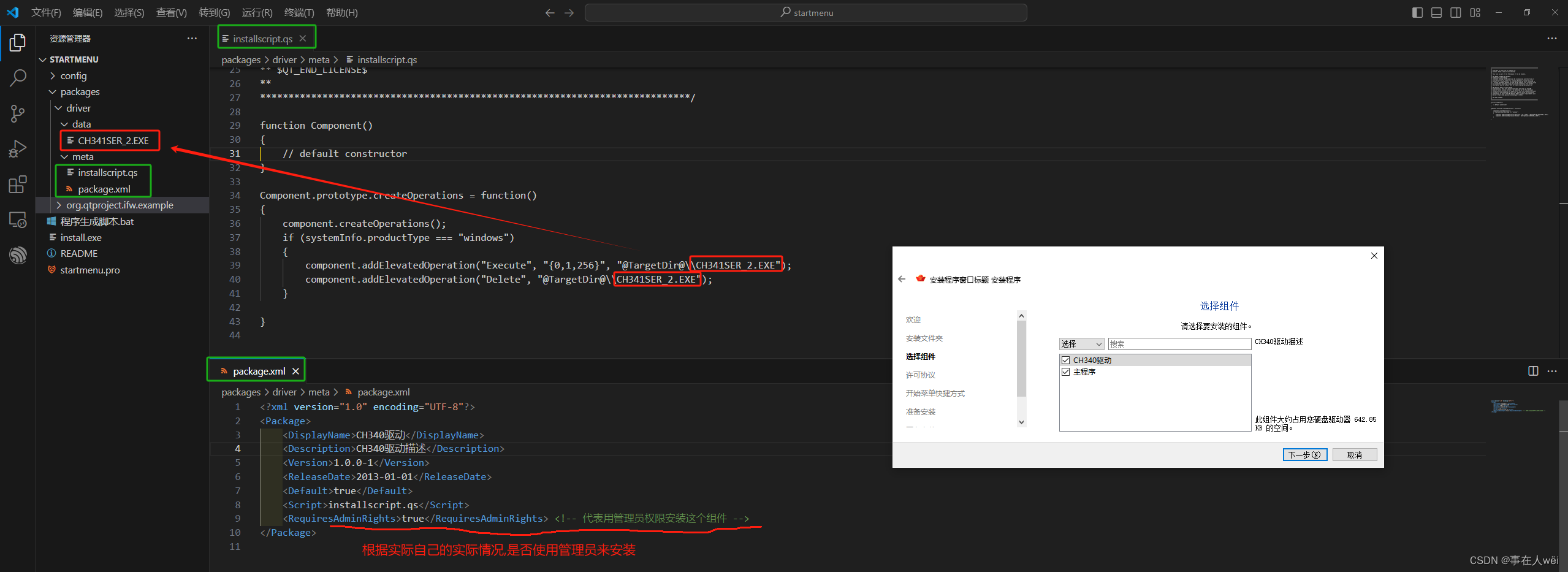Open the 选择 dropdown in installer
1568x572 pixels.
(x=1081, y=344)
